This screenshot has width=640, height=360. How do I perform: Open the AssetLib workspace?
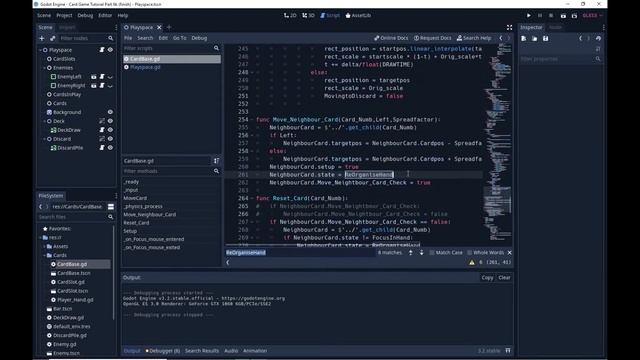(358, 16)
